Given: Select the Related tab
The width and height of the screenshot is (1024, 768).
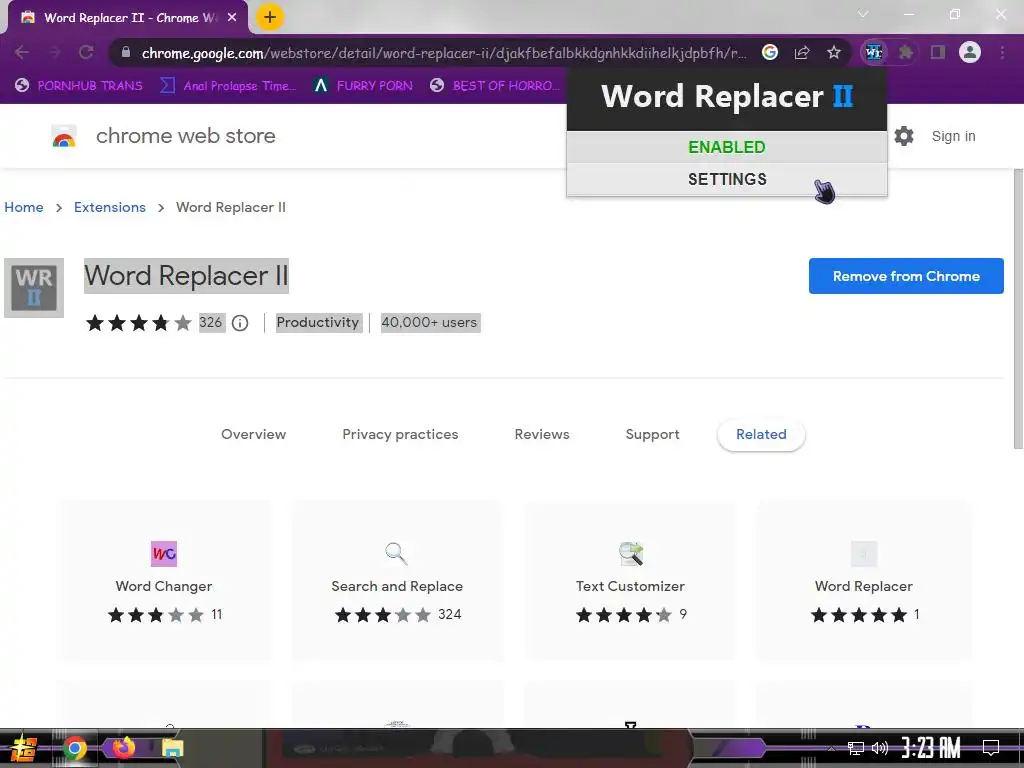Looking at the screenshot, I should [761, 434].
